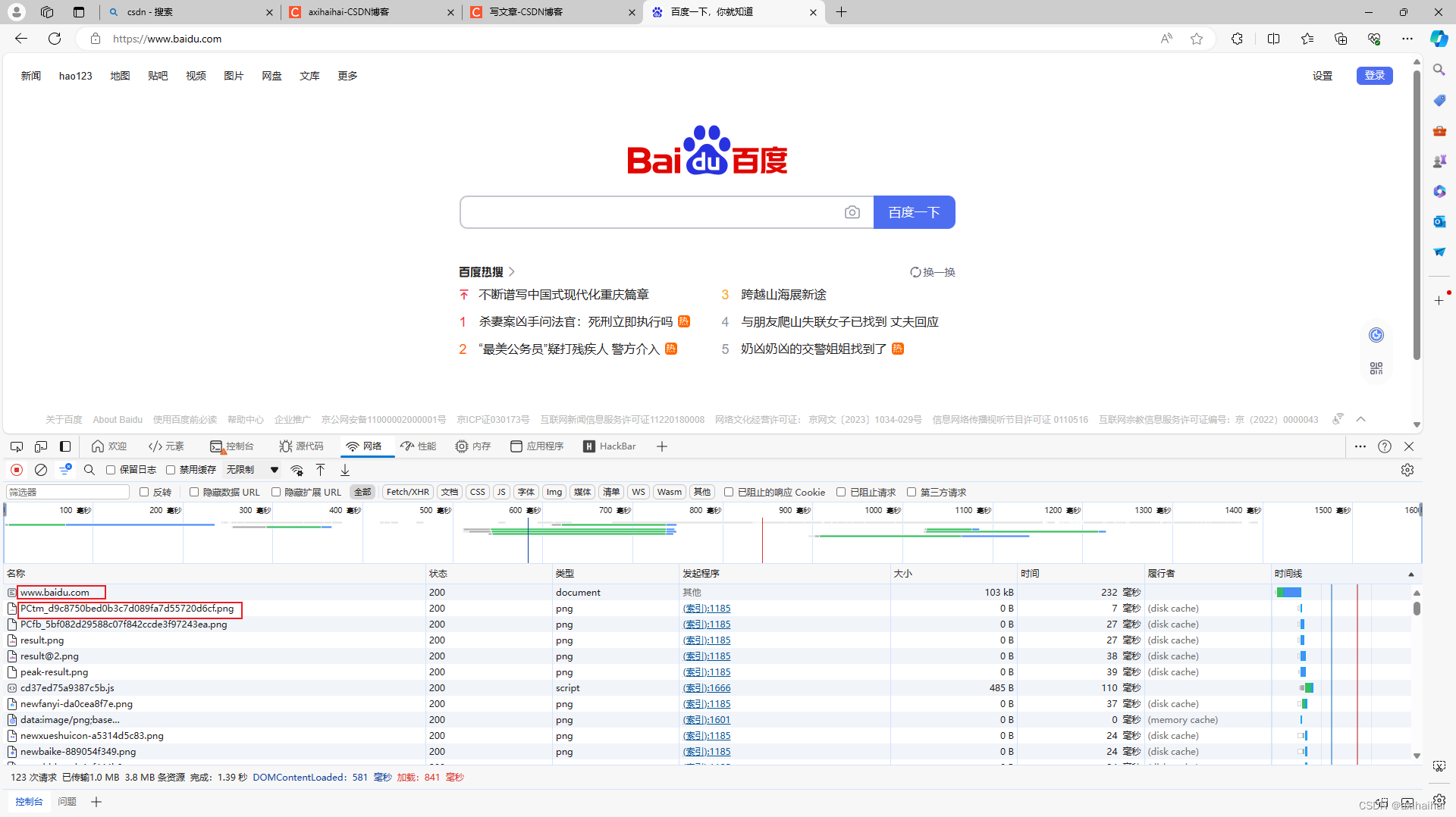Click the 百度一下 search button

(x=914, y=212)
